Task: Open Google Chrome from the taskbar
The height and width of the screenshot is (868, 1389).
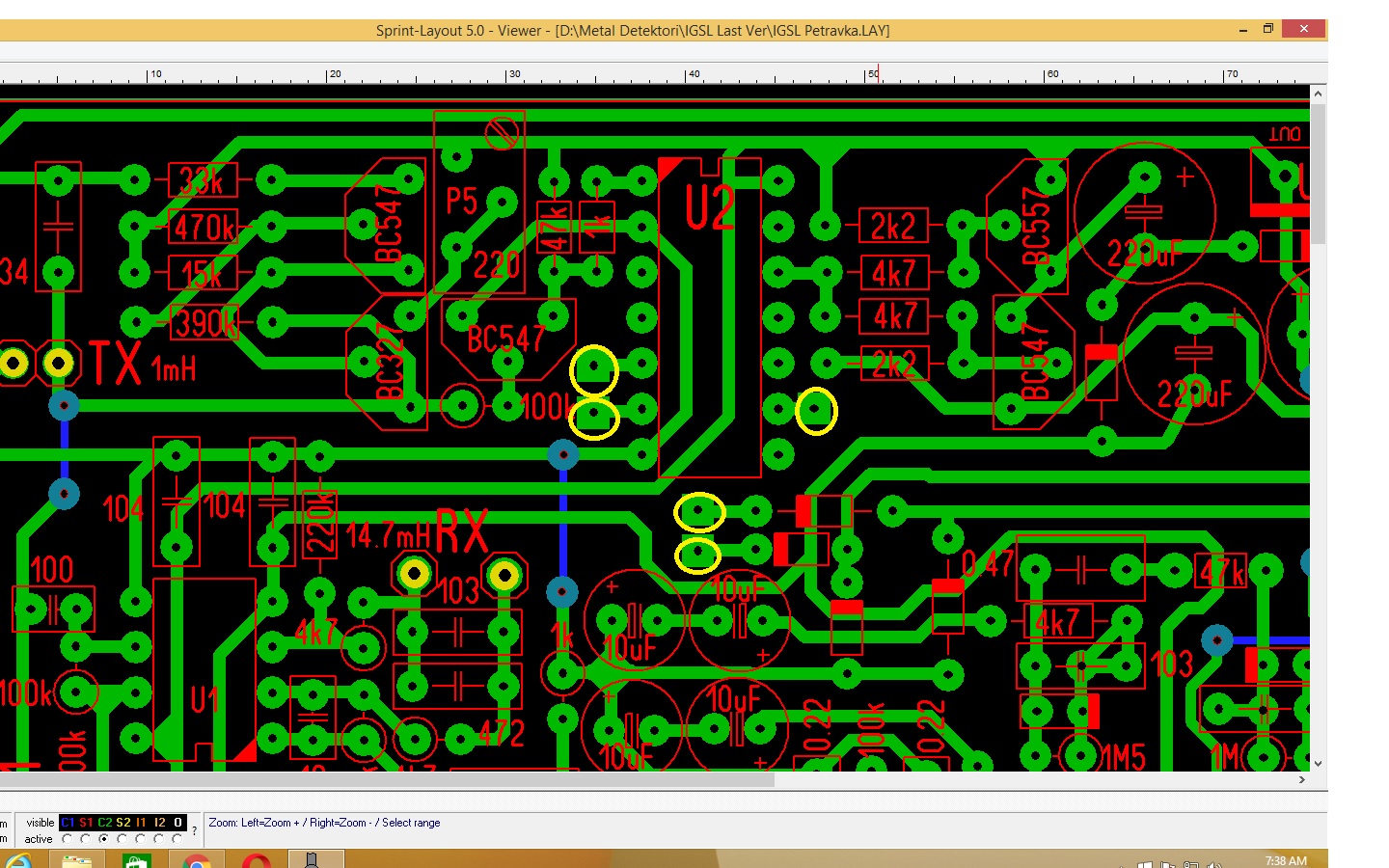Action: [x=197, y=860]
